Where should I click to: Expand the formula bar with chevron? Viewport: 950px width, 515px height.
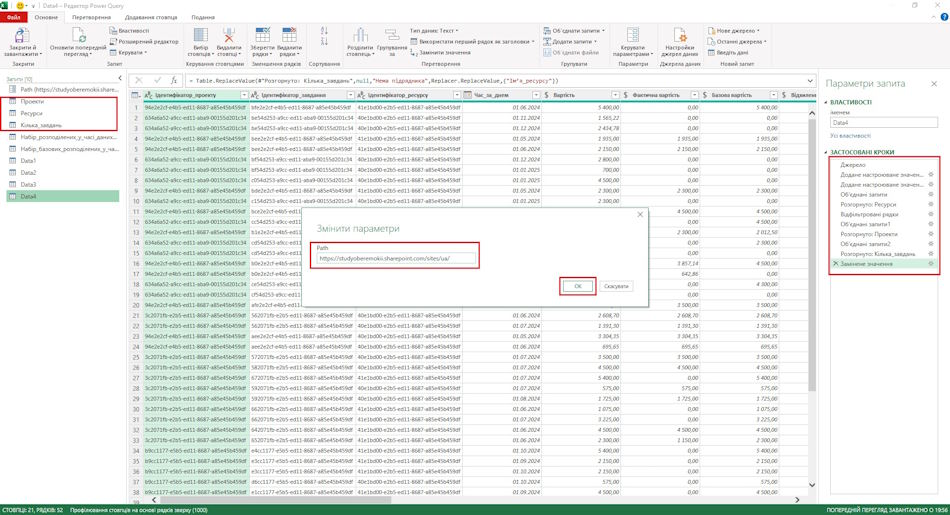pos(810,81)
